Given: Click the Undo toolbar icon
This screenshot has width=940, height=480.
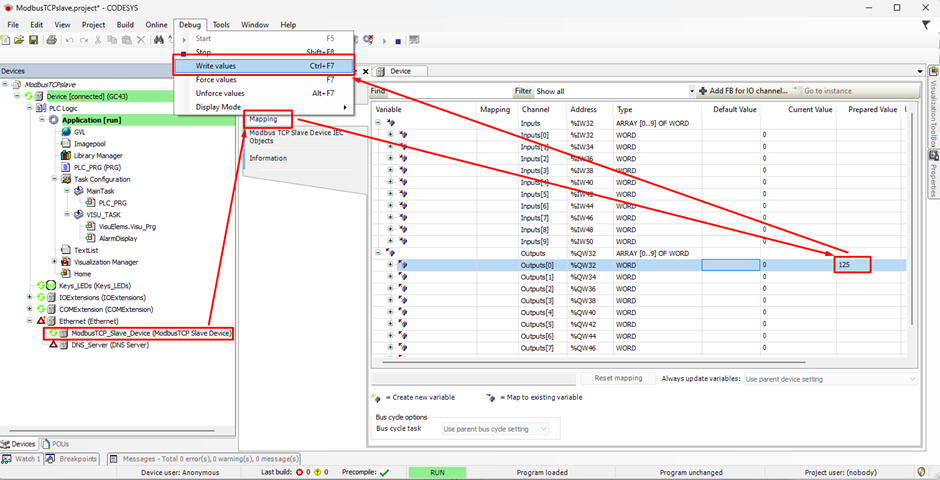Looking at the screenshot, I should 70,40.
